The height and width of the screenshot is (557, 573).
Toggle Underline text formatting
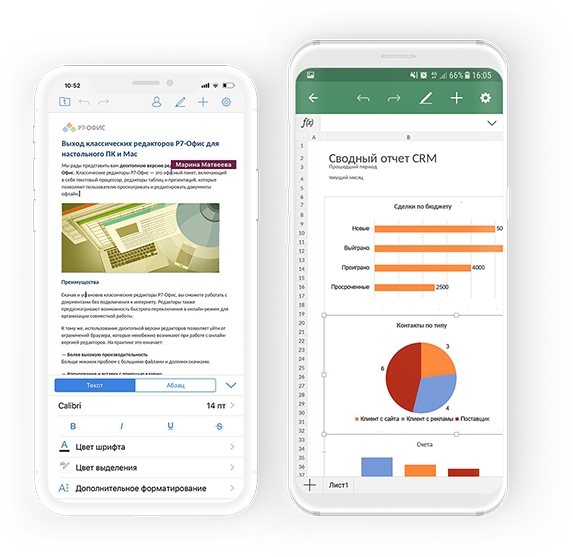point(170,426)
